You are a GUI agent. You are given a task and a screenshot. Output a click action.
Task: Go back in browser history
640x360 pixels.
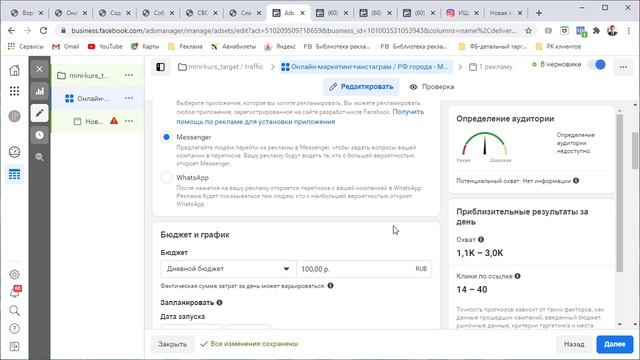click(11, 31)
